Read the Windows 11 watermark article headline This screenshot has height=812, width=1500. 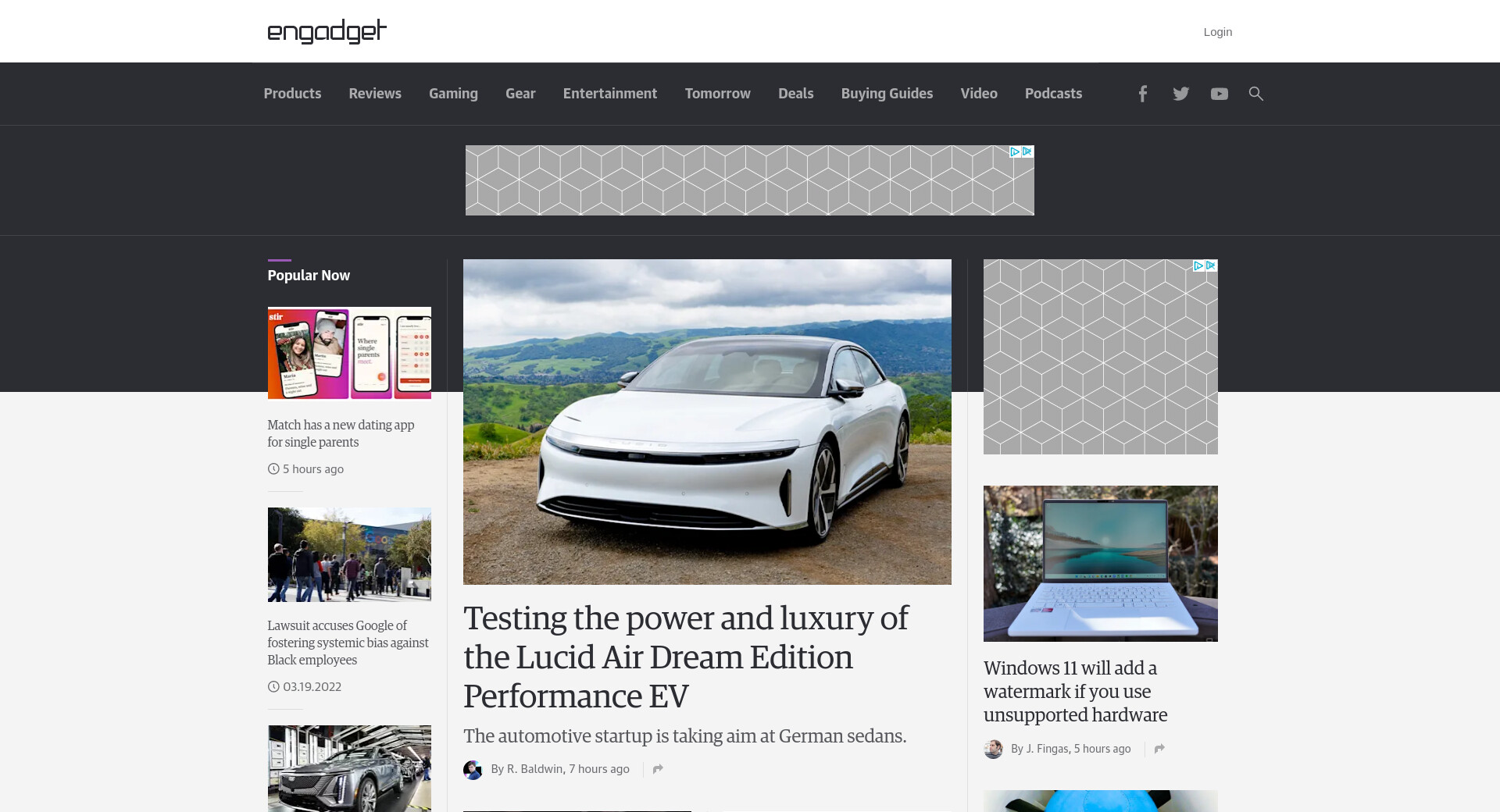tap(1076, 691)
